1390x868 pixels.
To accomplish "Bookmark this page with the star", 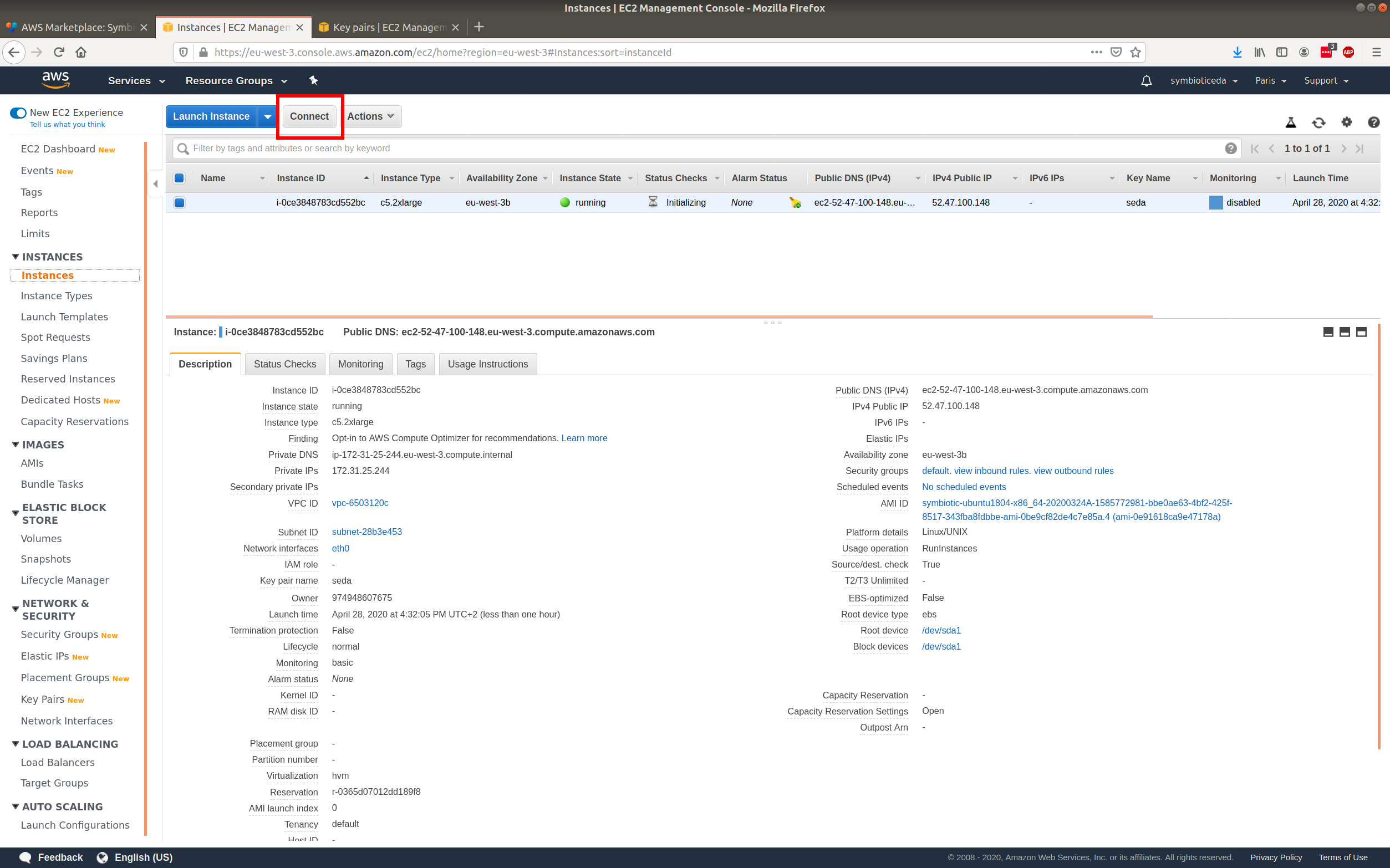I will click(x=1135, y=52).
